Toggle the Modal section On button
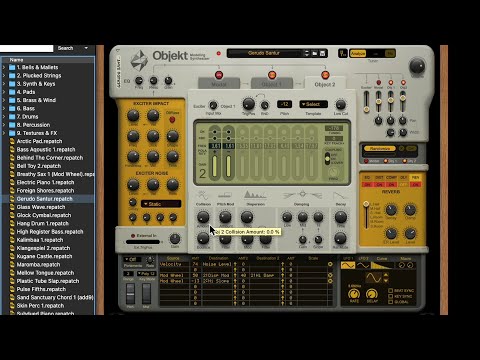Screen dimensions: 480x360 [219, 75]
